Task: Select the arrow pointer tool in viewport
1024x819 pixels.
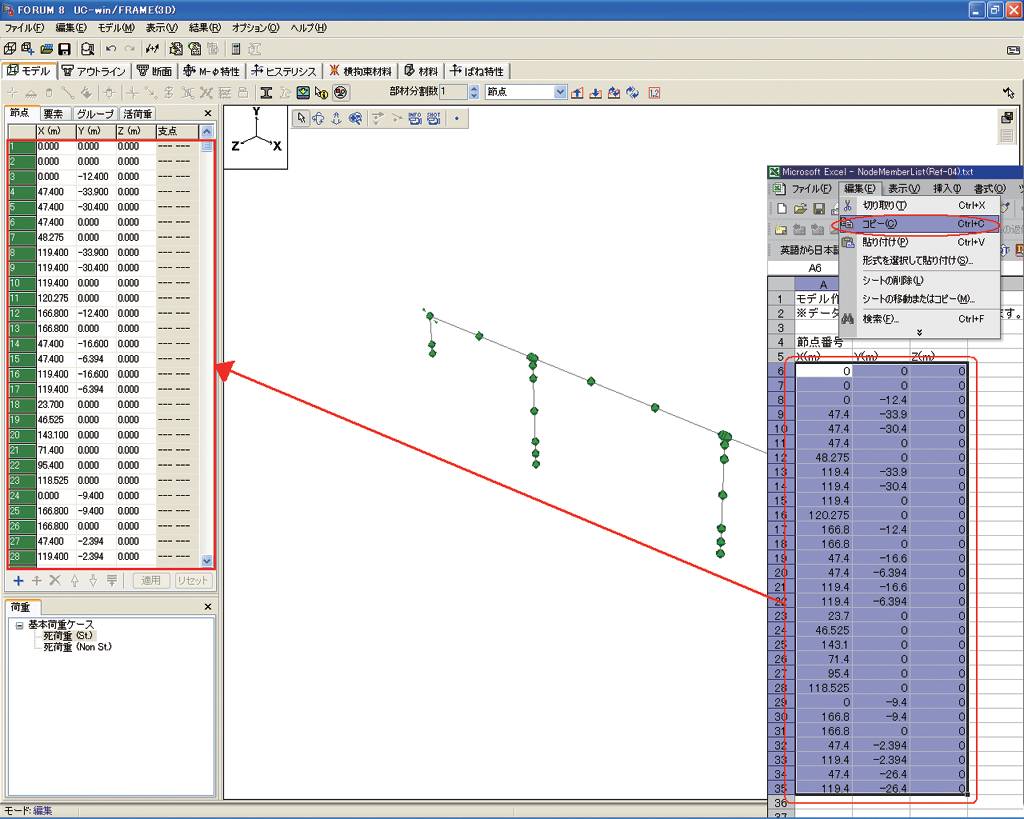Action: pyautogui.click(x=301, y=118)
